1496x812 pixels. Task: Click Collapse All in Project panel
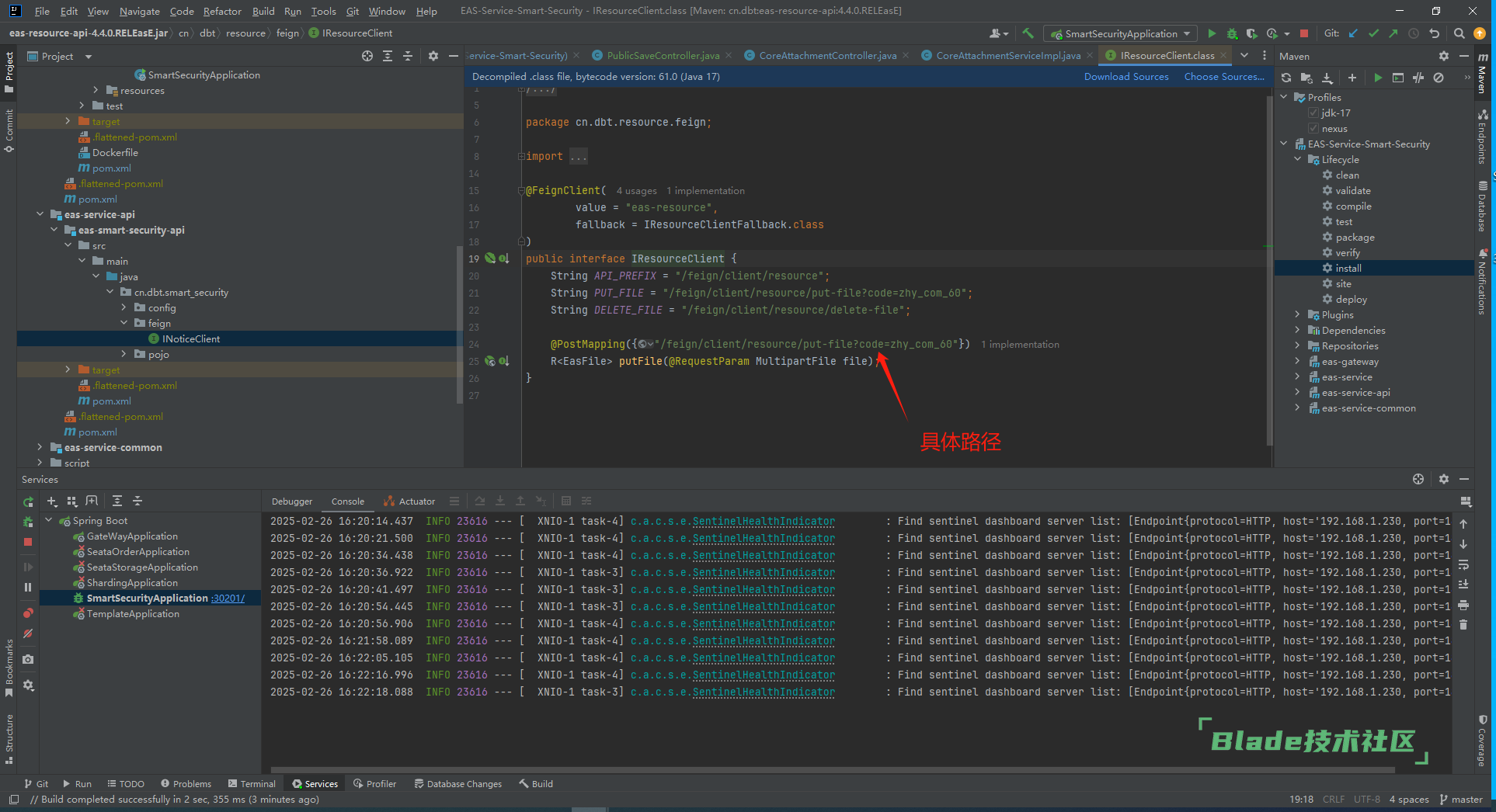pyautogui.click(x=408, y=56)
